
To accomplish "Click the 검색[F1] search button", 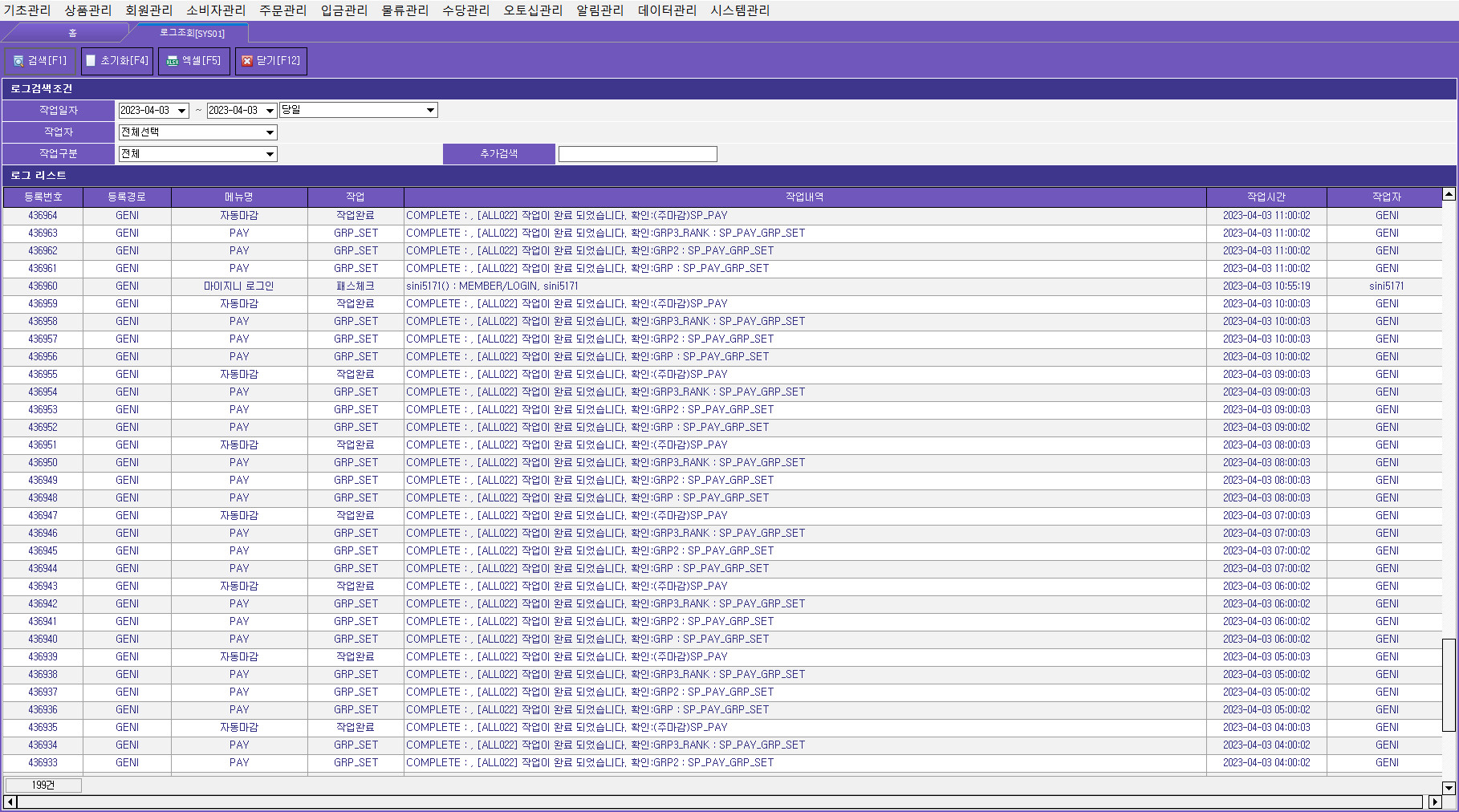I will (40, 61).
